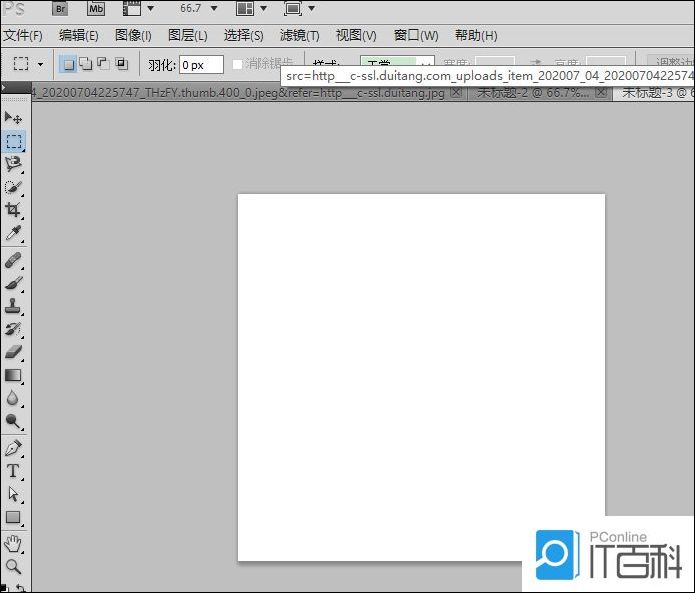This screenshot has height=593, width=695.
Task: Click the 羽化 feather value field
Action: pos(201,64)
